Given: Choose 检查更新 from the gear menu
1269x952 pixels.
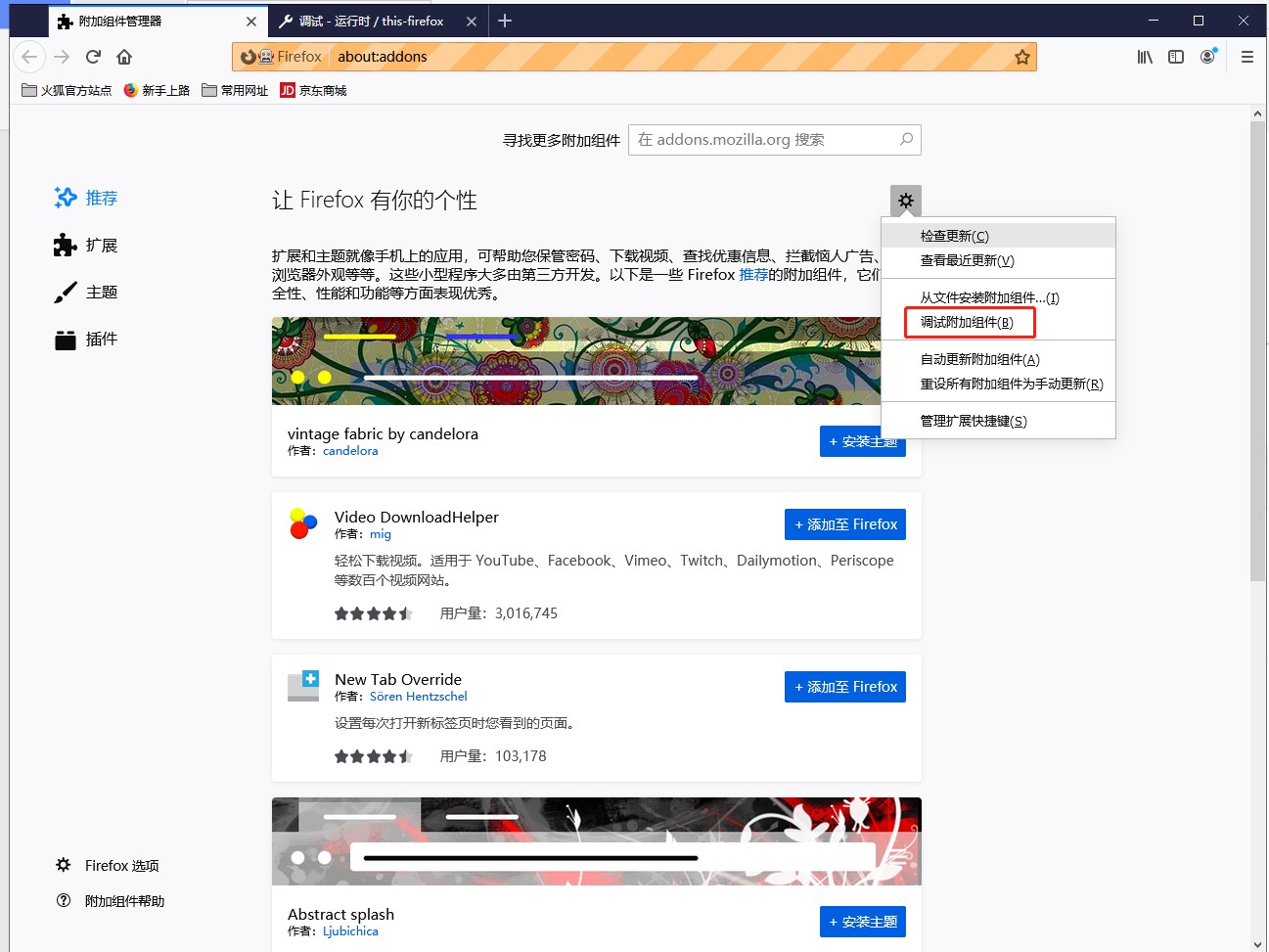Looking at the screenshot, I should (x=998, y=236).
